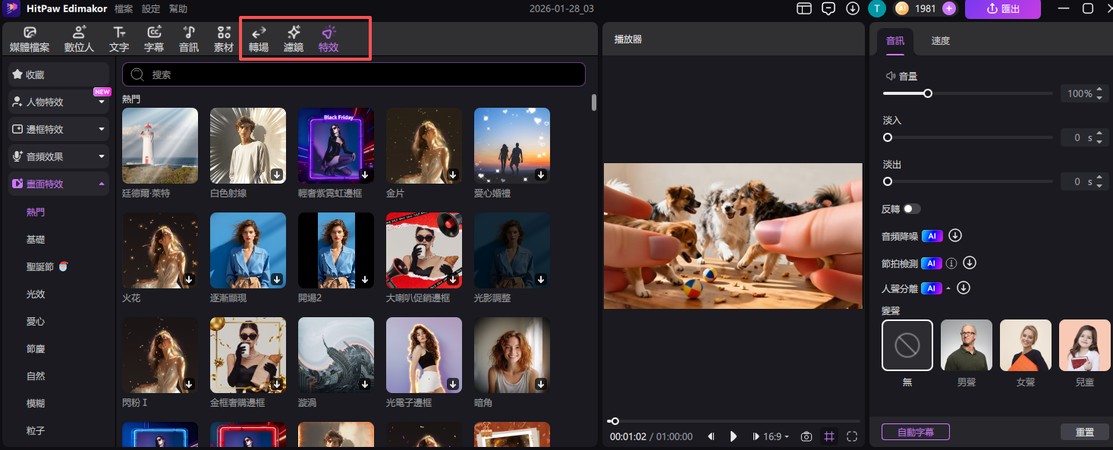Select the 光電子邊框 effect thumbnail
The image size is (1113, 450).
pyautogui.click(x=424, y=355)
